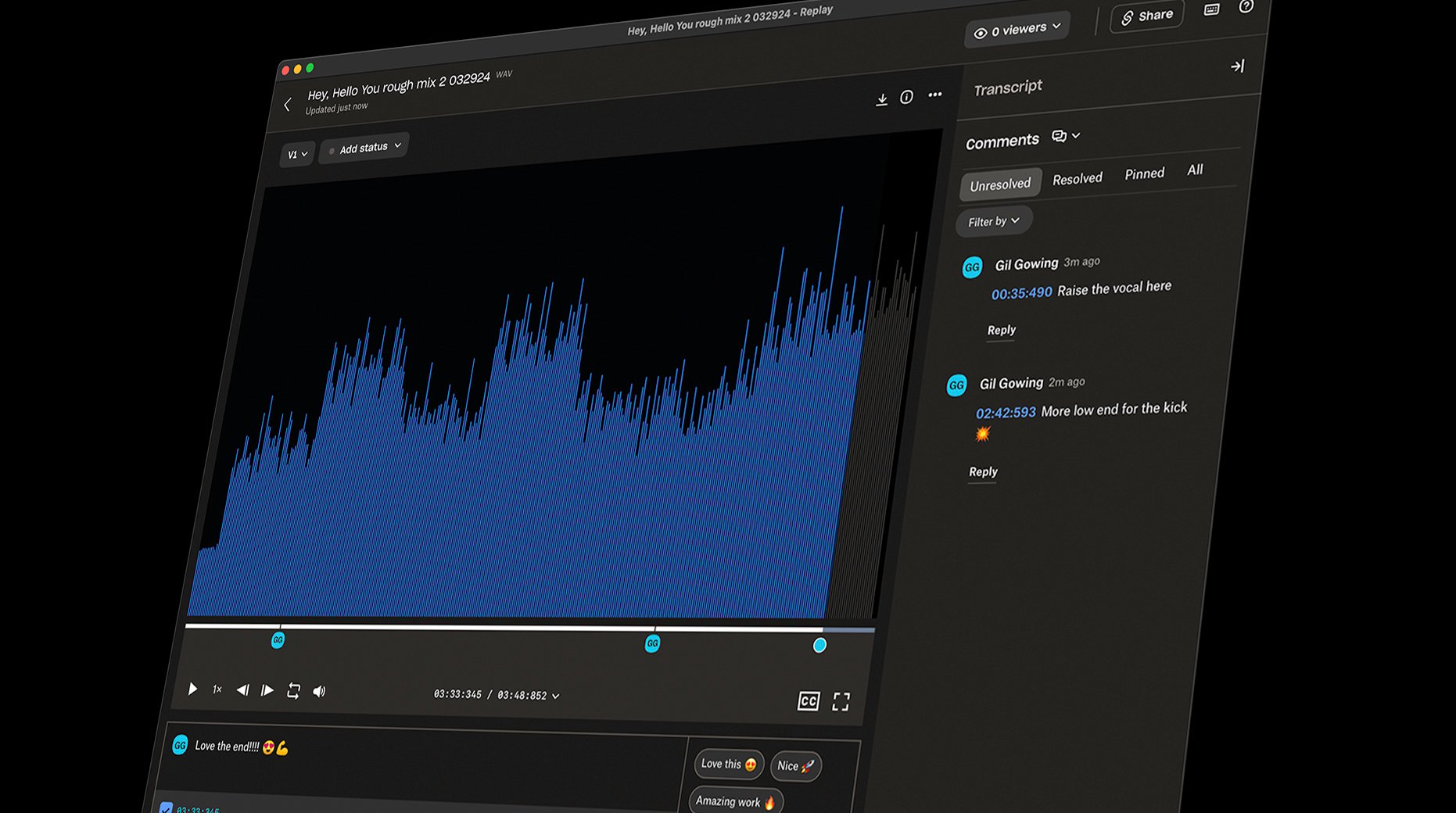The height and width of the screenshot is (813, 1456).
Task: Switch to the Unresolved comments tab
Action: pos(1000,184)
